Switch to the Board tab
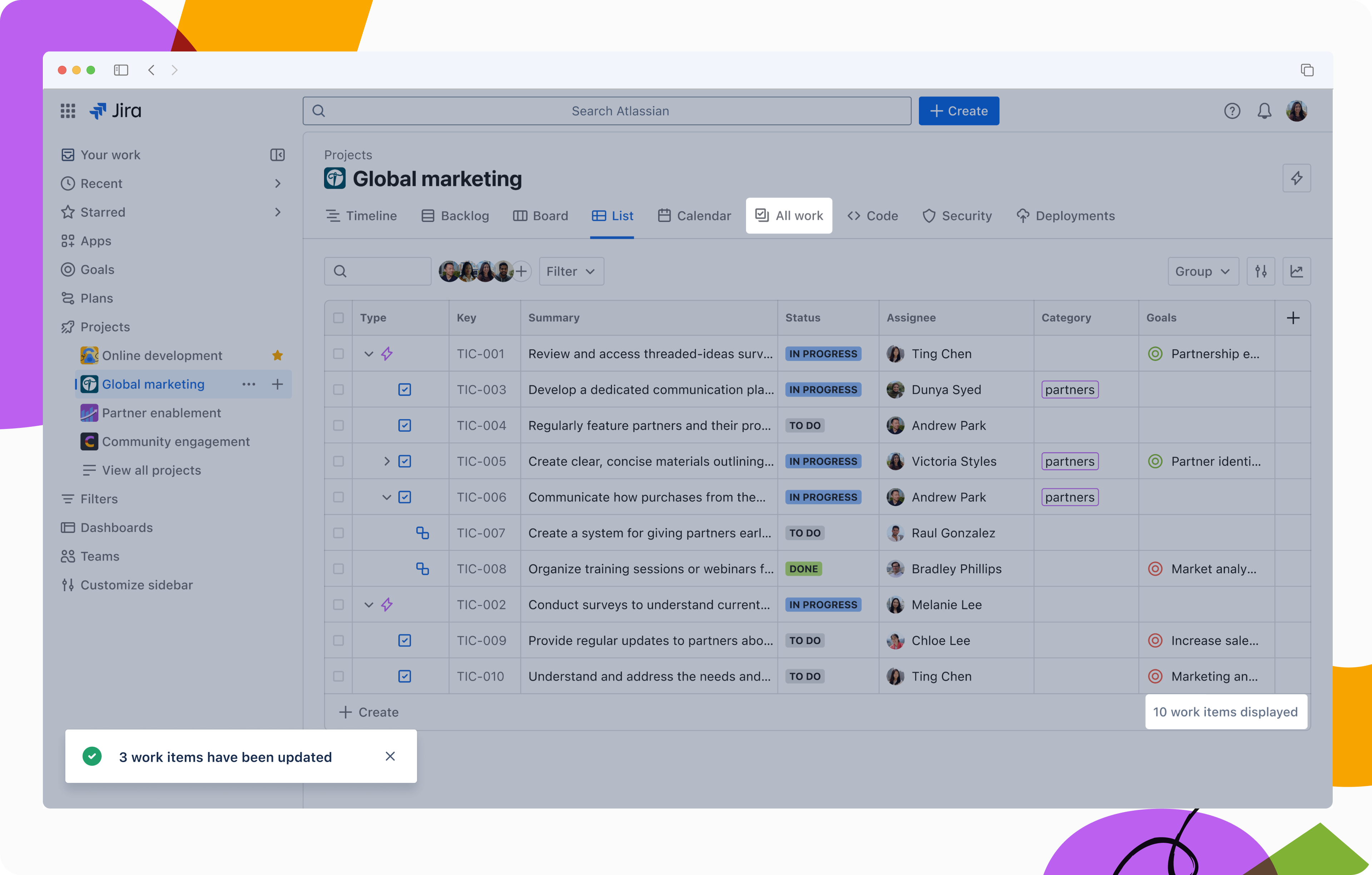The image size is (1372, 875). coord(540,216)
